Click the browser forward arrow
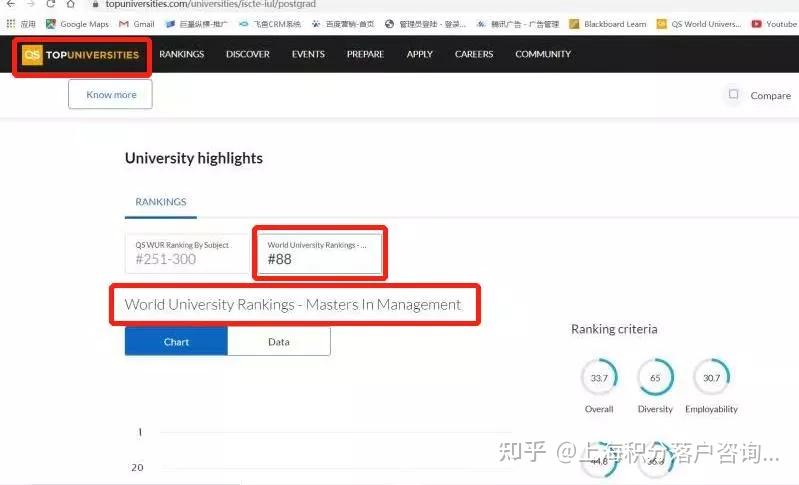Image resolution: width=799 pixels, height=485 pixels. pos(31,4)
